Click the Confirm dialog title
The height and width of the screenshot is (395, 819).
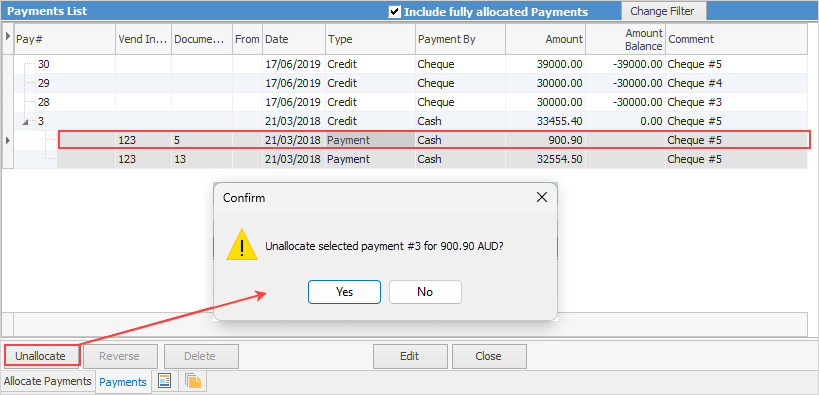[244, 198]
